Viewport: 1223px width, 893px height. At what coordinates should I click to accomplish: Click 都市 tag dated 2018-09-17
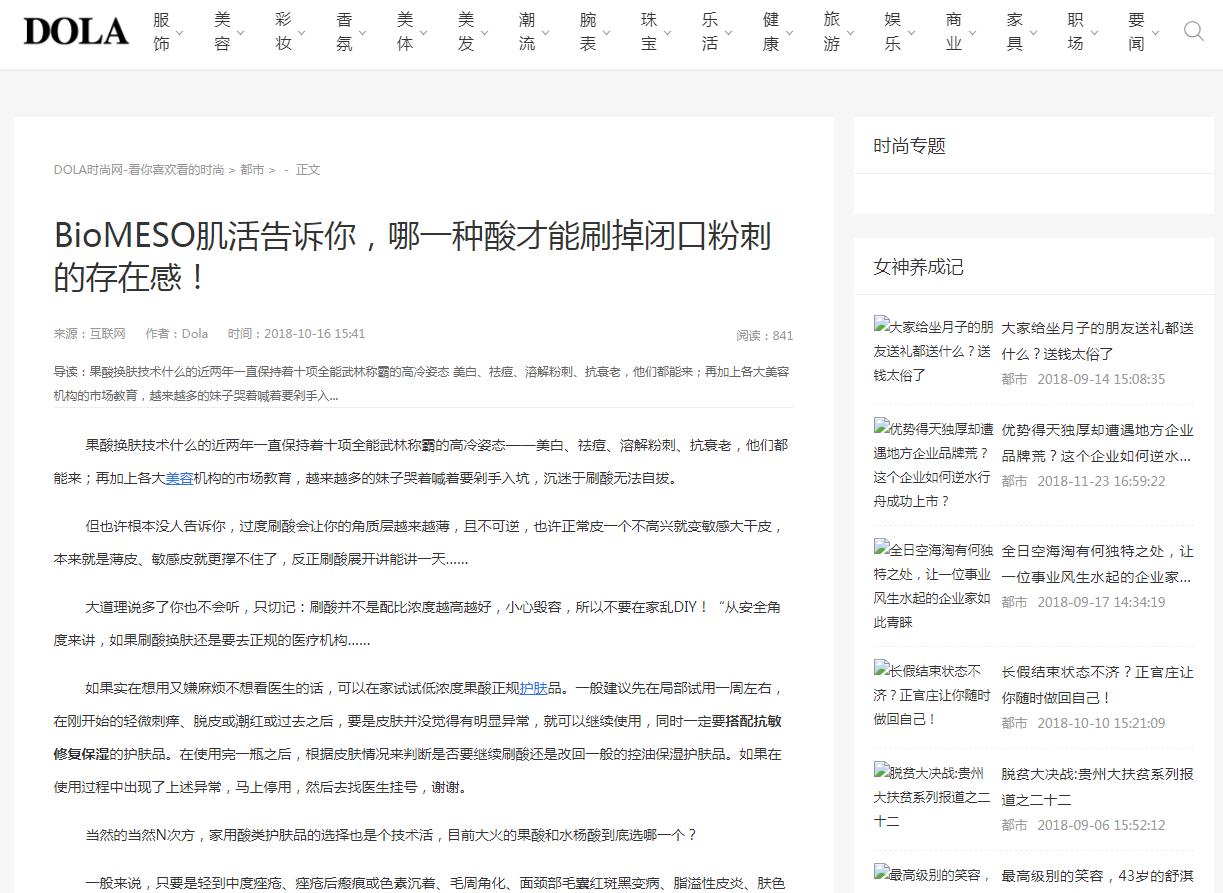pos(1014,602)
